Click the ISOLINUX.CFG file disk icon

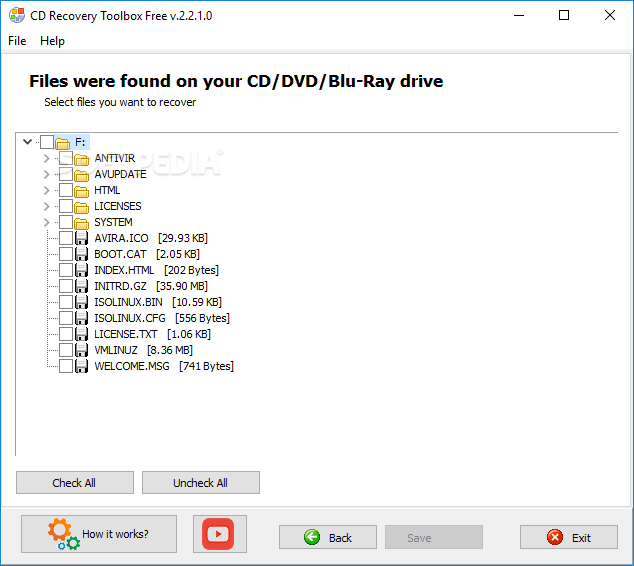pyautogui.click(x=82, y=318)
